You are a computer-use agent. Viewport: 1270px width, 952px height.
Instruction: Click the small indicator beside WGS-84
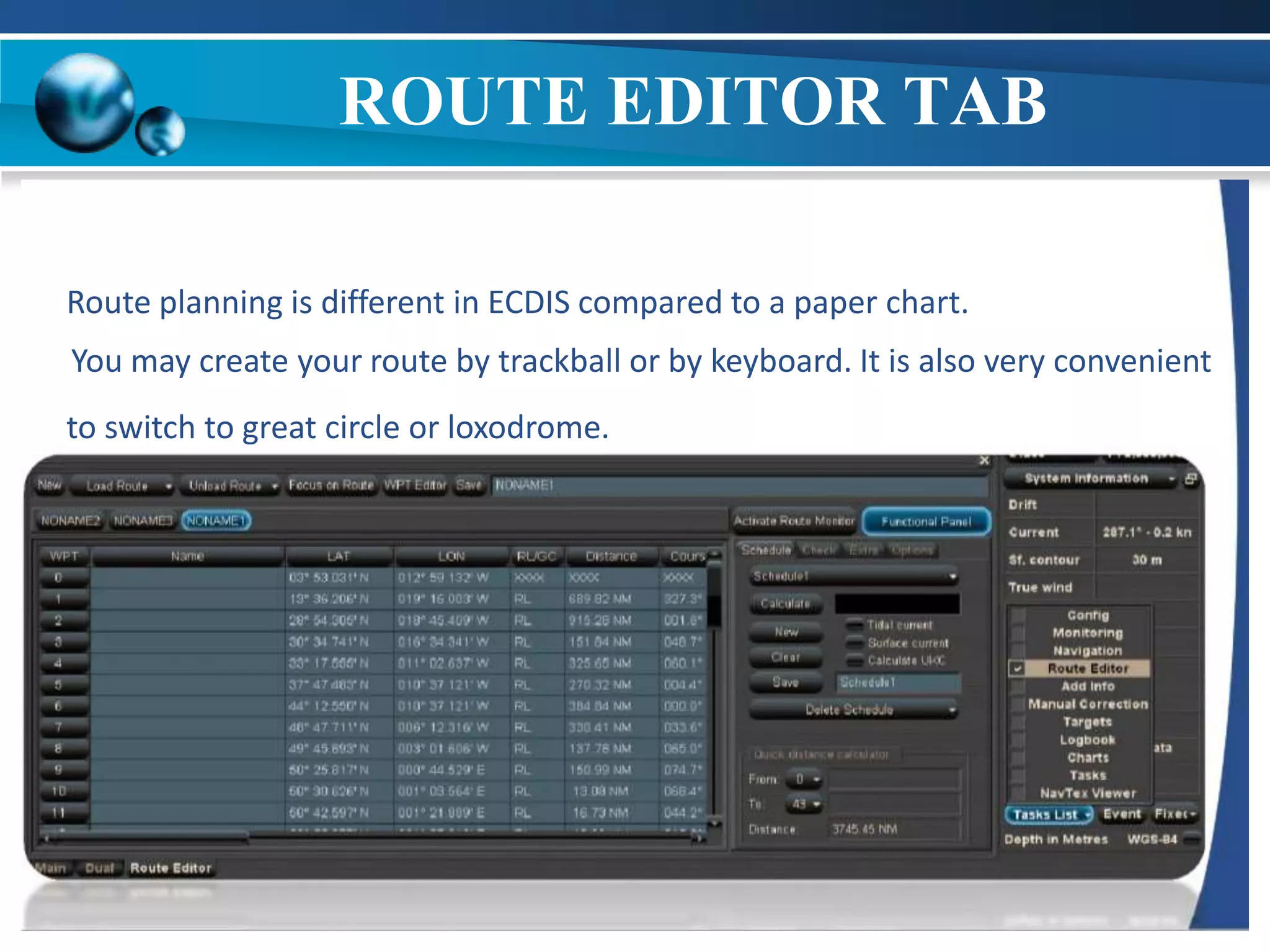(x=1191, y=839)
